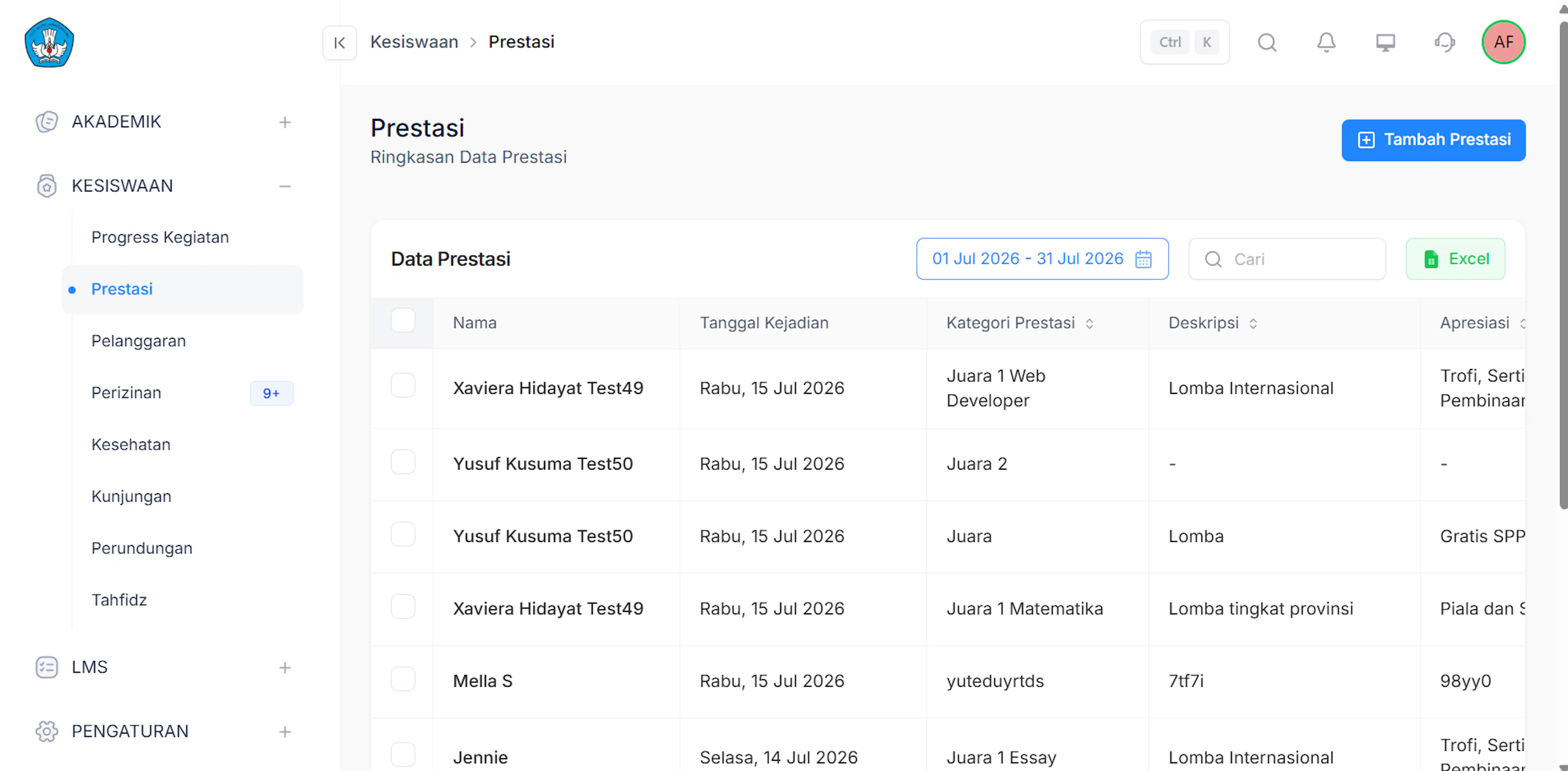The height and width of the screenshot is (771, 1568).
Task: Check the Juara 1 Matematika row checkbox
Action: coord(403,607)
